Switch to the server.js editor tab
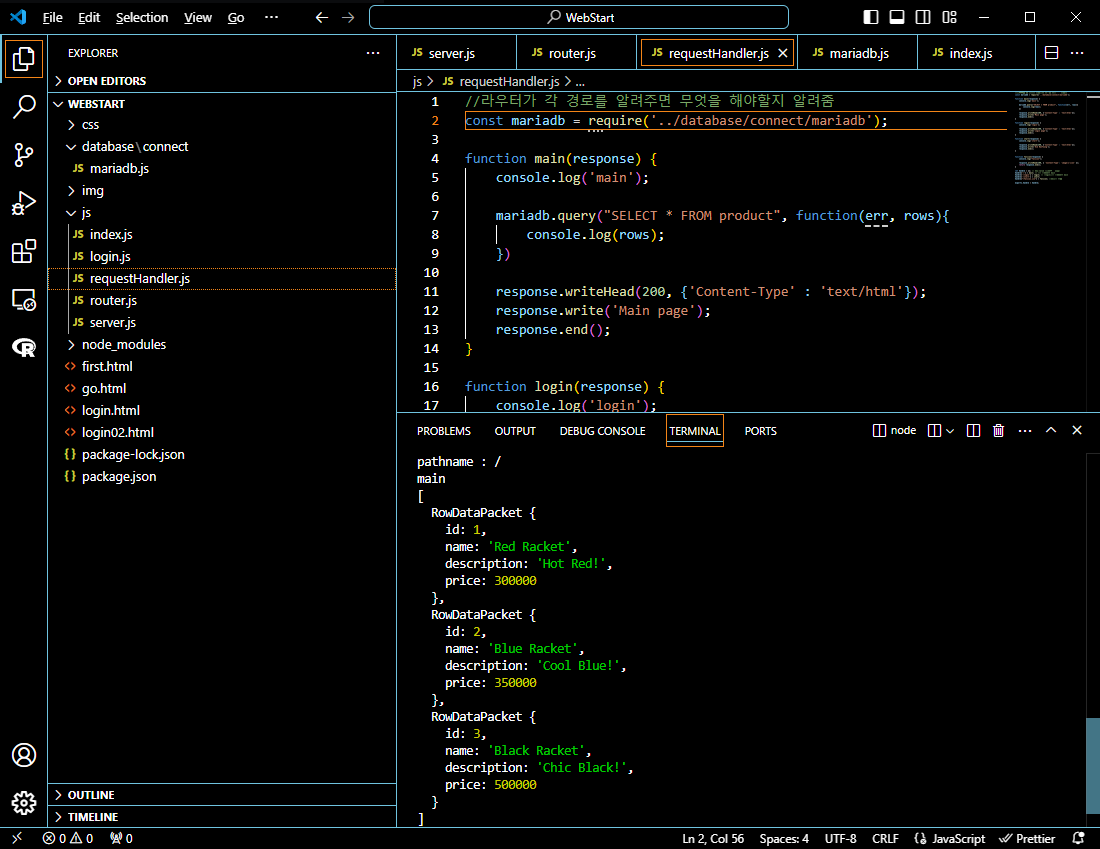Screen dimensions: 1100x849 coord(457,53)
